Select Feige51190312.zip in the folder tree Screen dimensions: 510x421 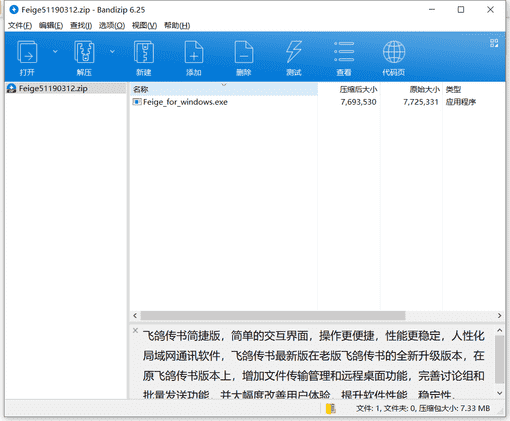click(x=66, y=88)
